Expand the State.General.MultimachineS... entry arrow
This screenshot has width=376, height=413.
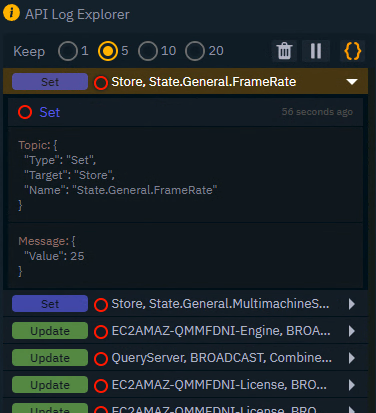tap(351, 304)
